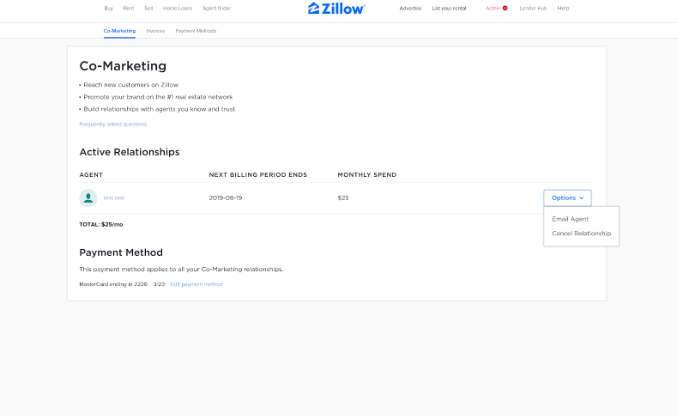
Task: Click the red notification badge beside Admin
Action: pos(505,8)
